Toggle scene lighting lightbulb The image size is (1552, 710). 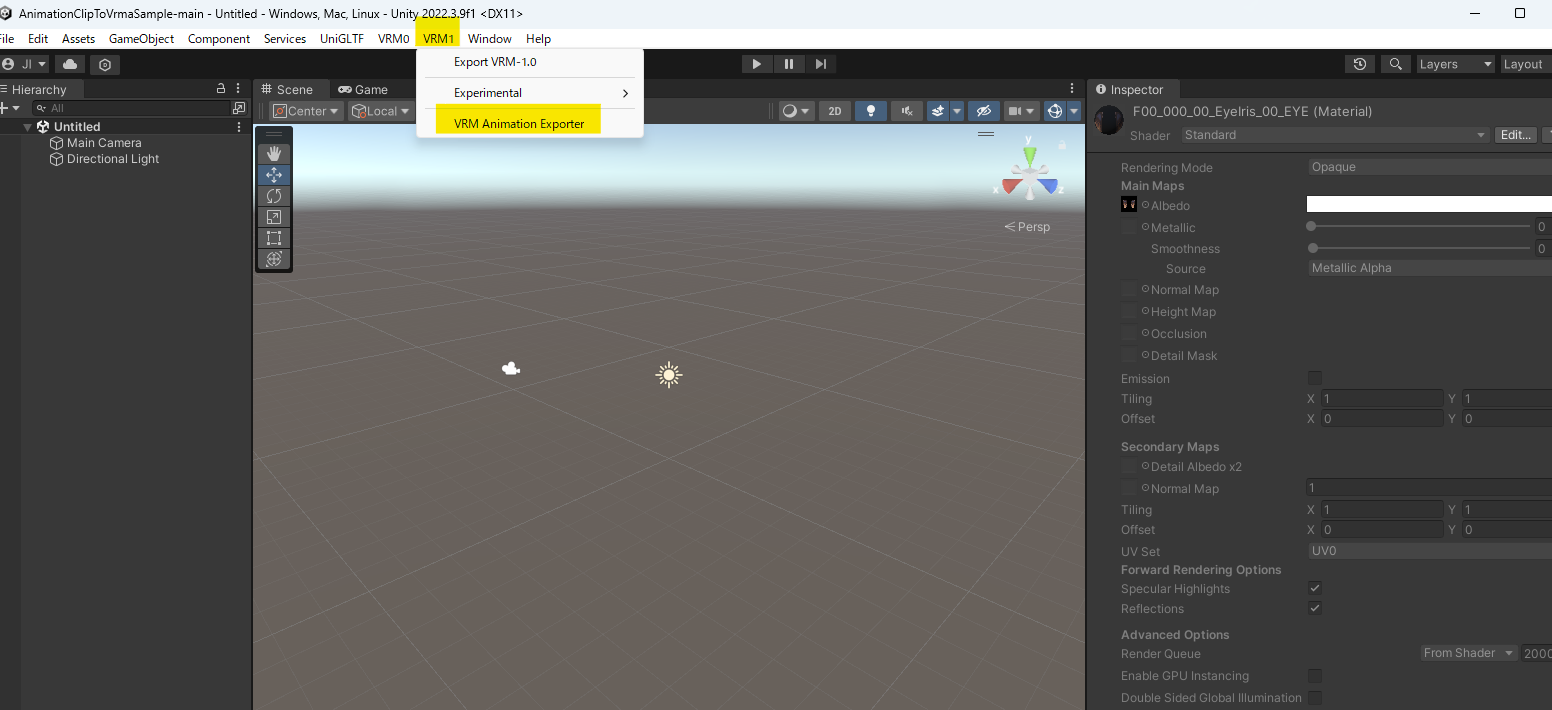(871, 111)
